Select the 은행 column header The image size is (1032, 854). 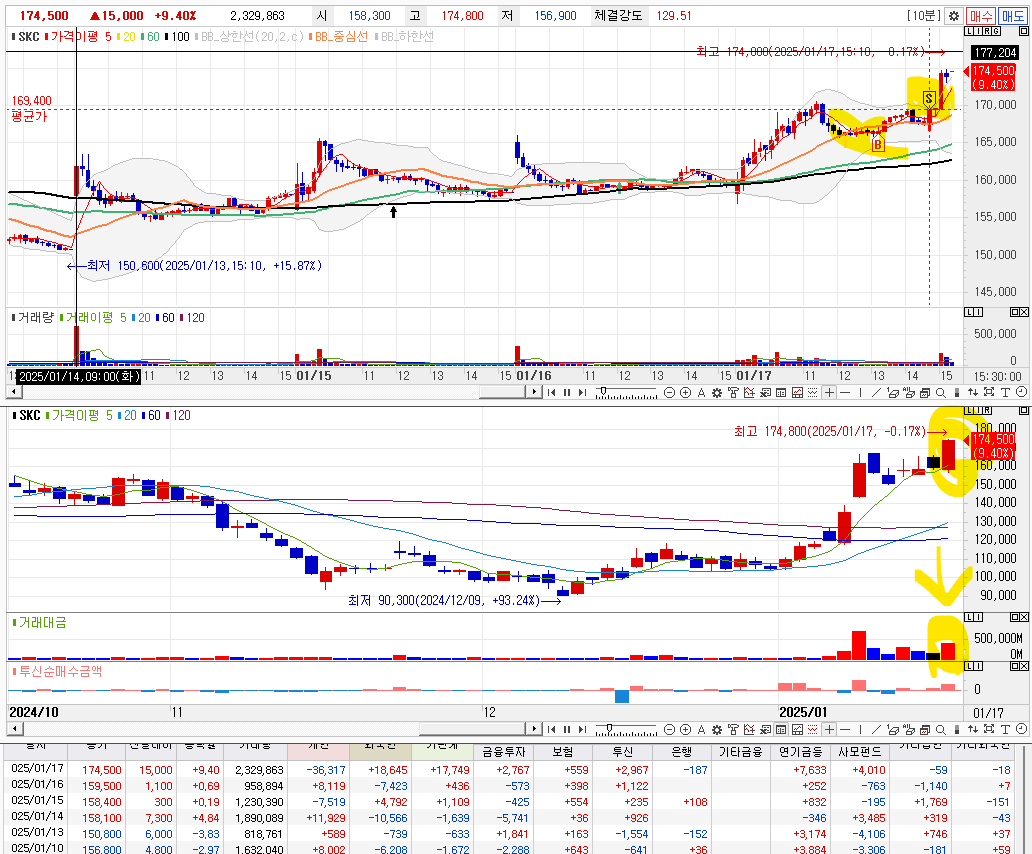pyautogui.click(x=681, y=751)
